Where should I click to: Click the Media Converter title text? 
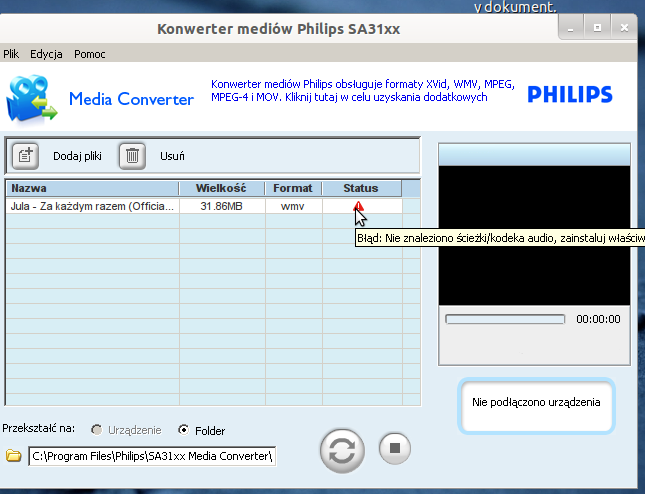[131, 99]
